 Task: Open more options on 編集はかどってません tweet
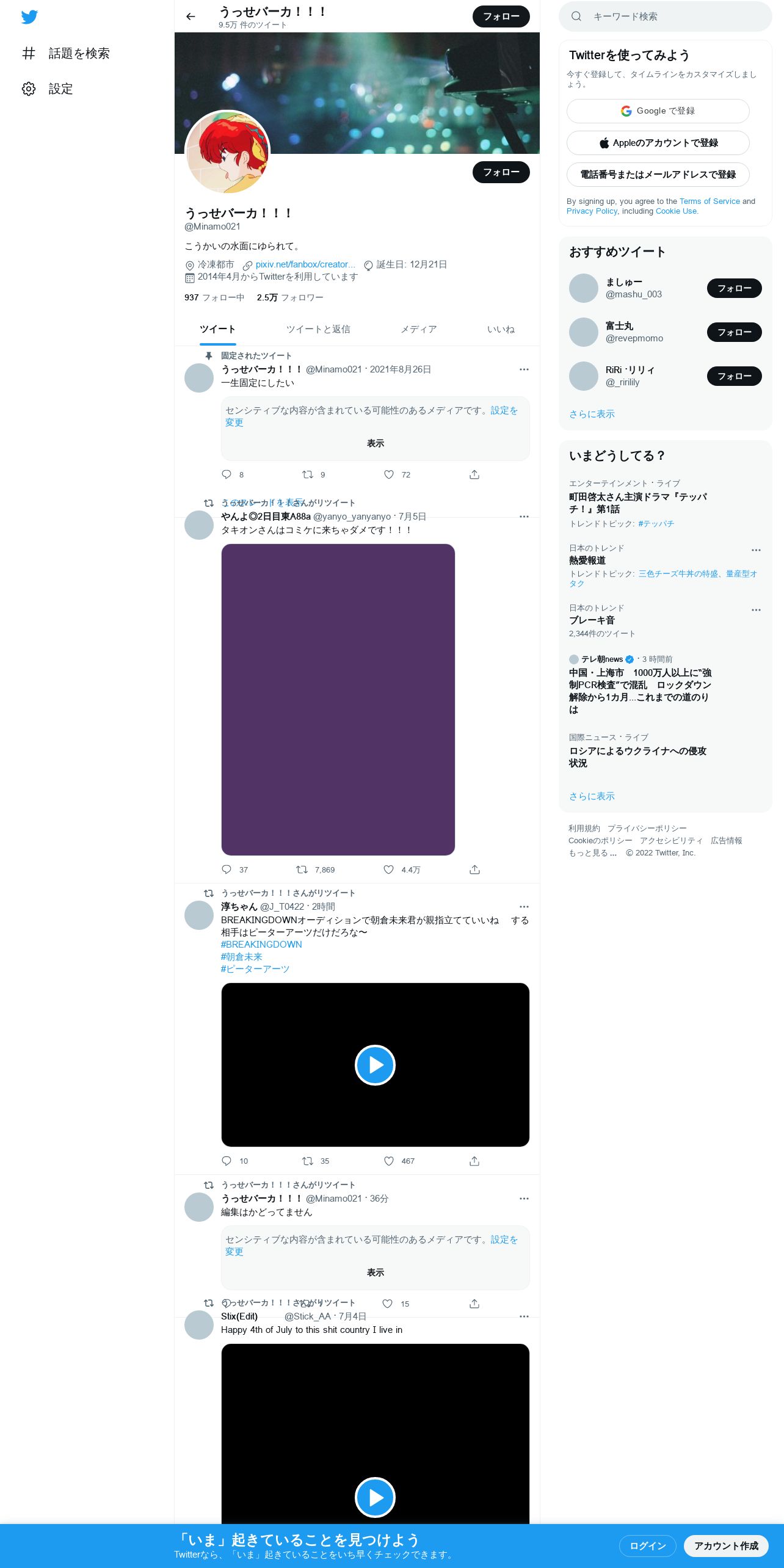coord(524,1199)
